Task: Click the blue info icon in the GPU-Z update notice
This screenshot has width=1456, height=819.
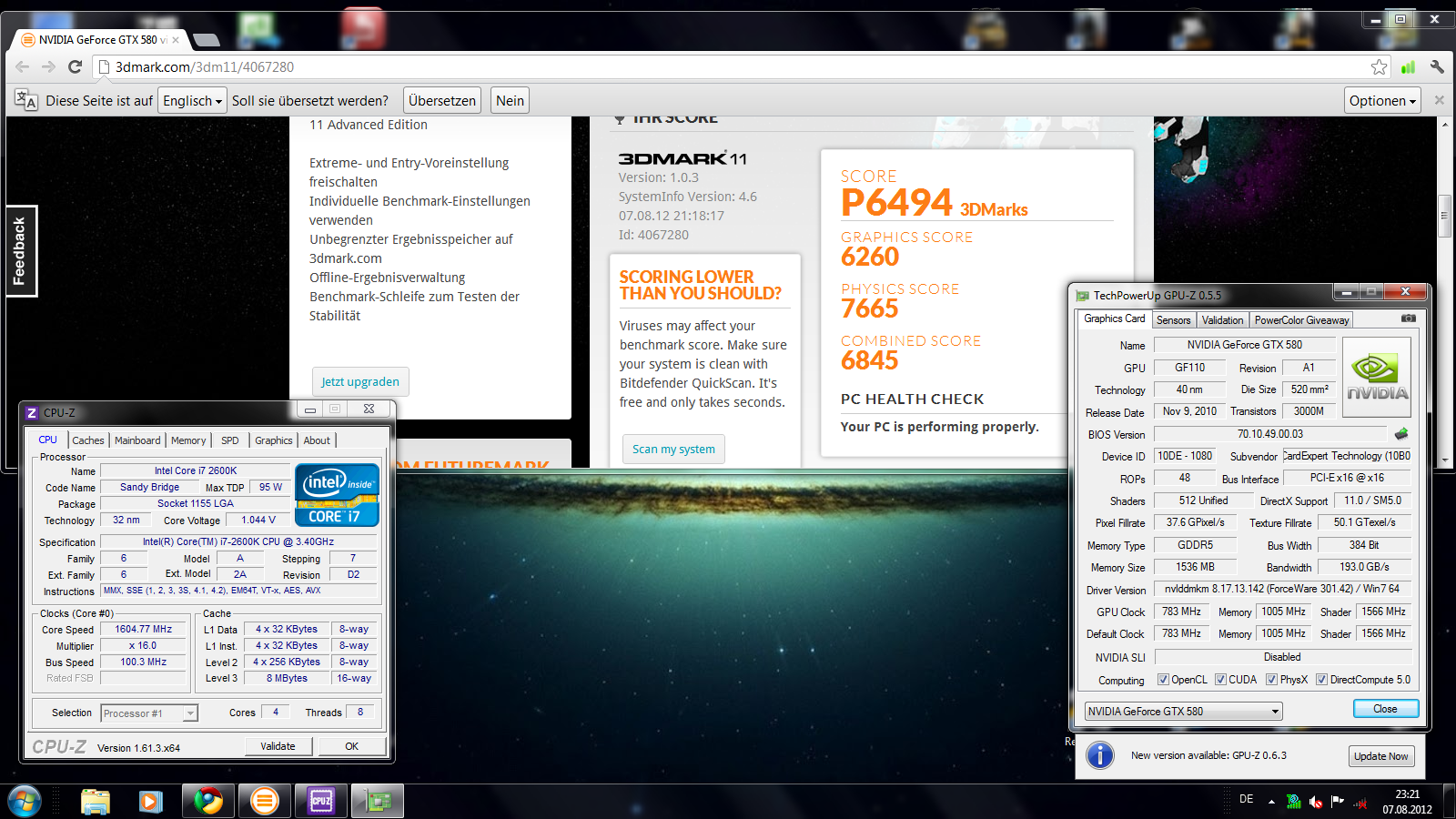Action: click(1100, 755)
